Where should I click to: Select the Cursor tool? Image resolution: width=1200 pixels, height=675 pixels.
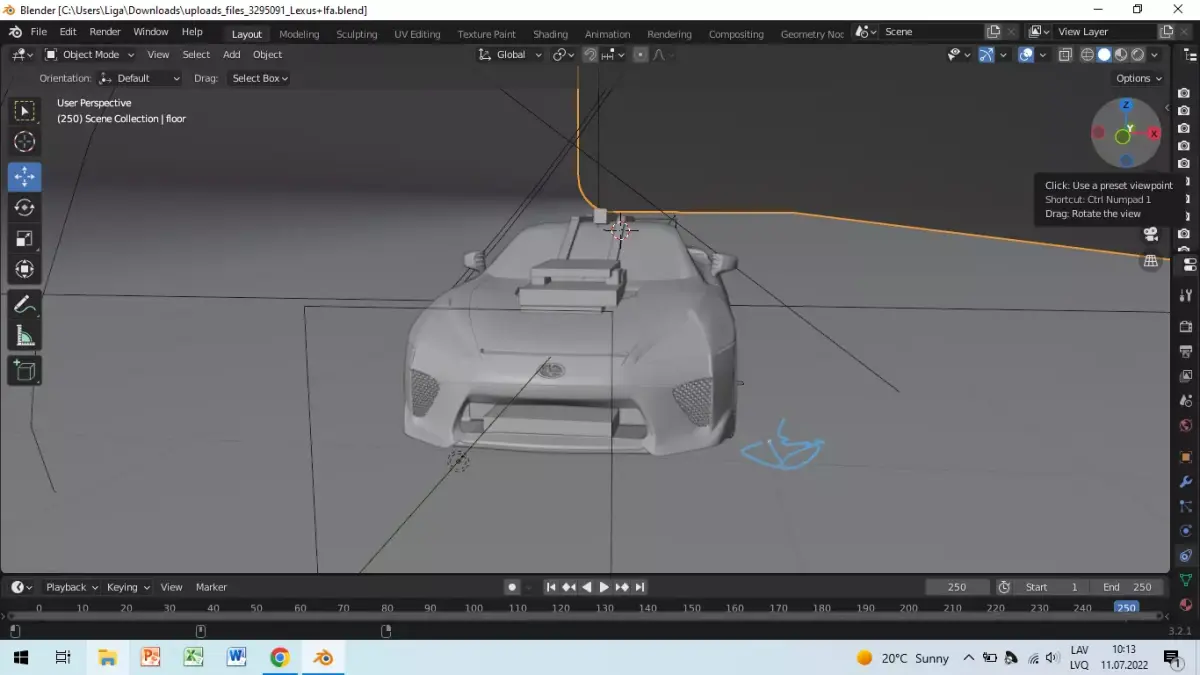tap(25, 142)
